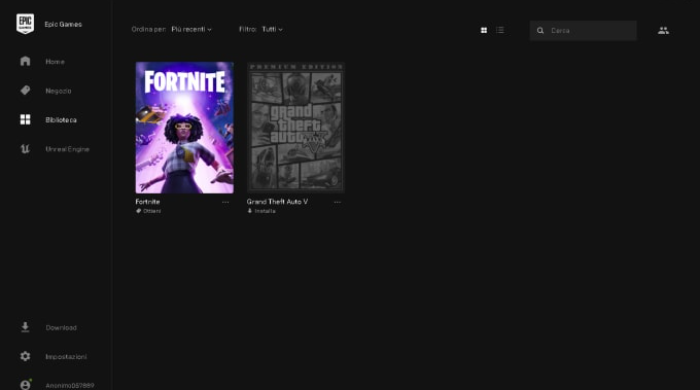This screenshot has width=700, height=390.
Task: Open Fortnite three-dots options menu
Action: (x=225, y=202)
